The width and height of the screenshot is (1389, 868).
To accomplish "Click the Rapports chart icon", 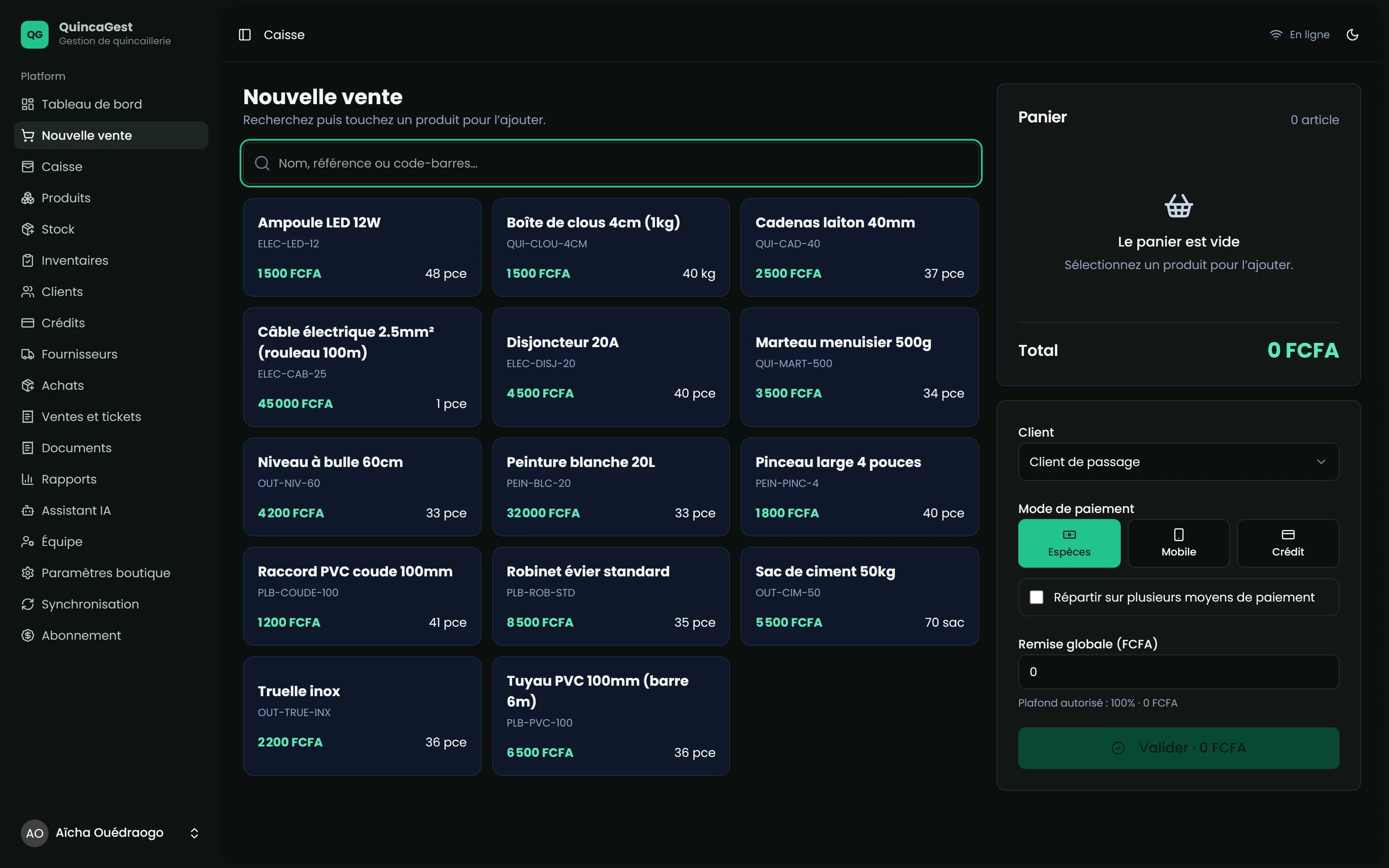I will point(27,479).
